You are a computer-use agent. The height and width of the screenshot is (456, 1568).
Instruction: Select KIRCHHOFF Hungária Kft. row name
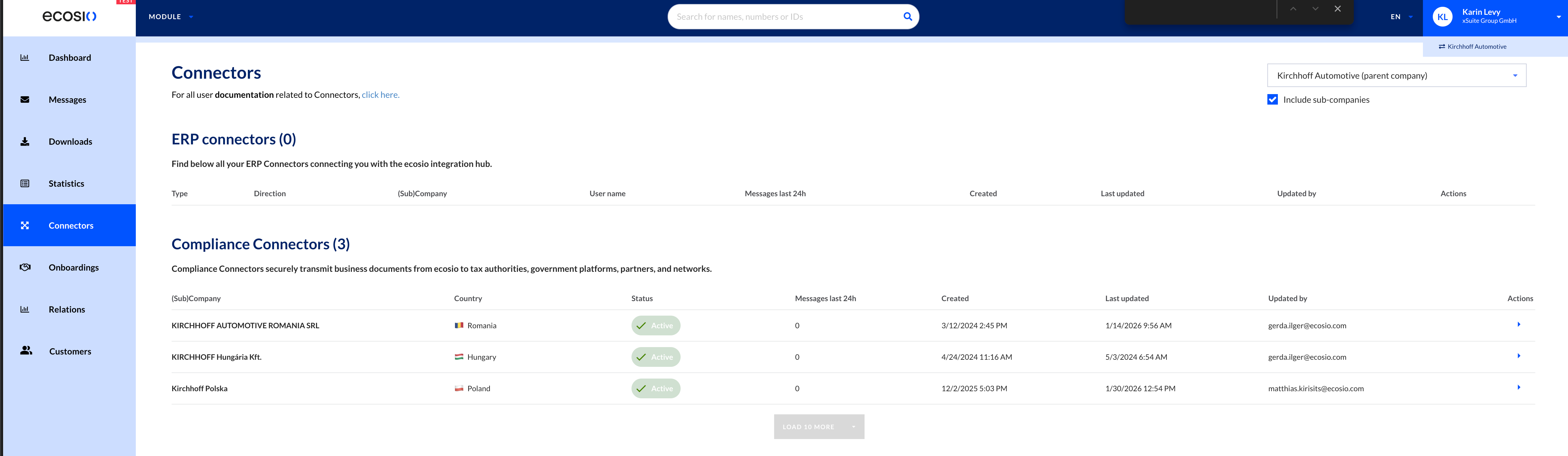pos(217,357)
